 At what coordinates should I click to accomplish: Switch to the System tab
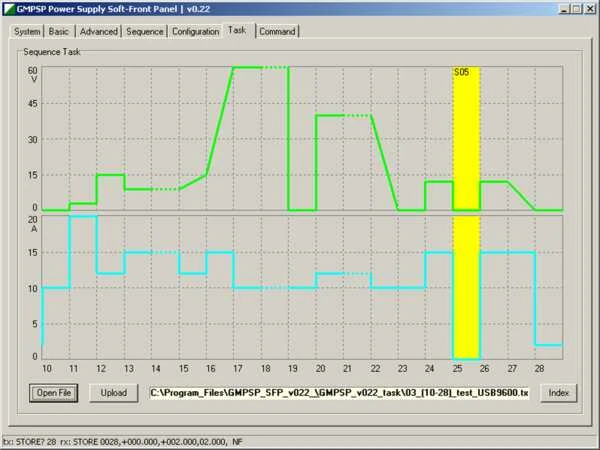[x=27, y=31]
